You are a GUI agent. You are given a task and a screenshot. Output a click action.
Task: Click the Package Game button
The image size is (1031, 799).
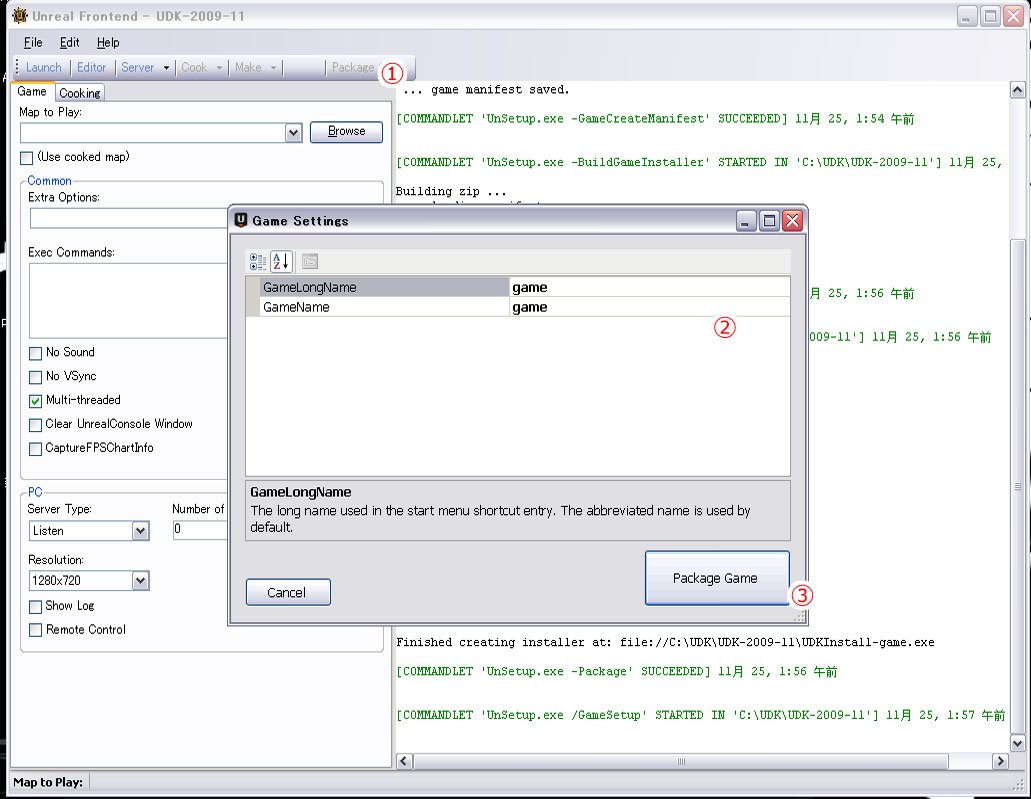click(717, 578)
